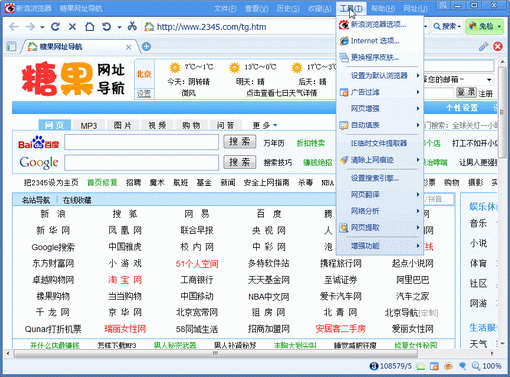Image resolution: width=510 pixels, height=377 pixels.
Task: Open the 收藏 menu
Action: pos(319,8)
